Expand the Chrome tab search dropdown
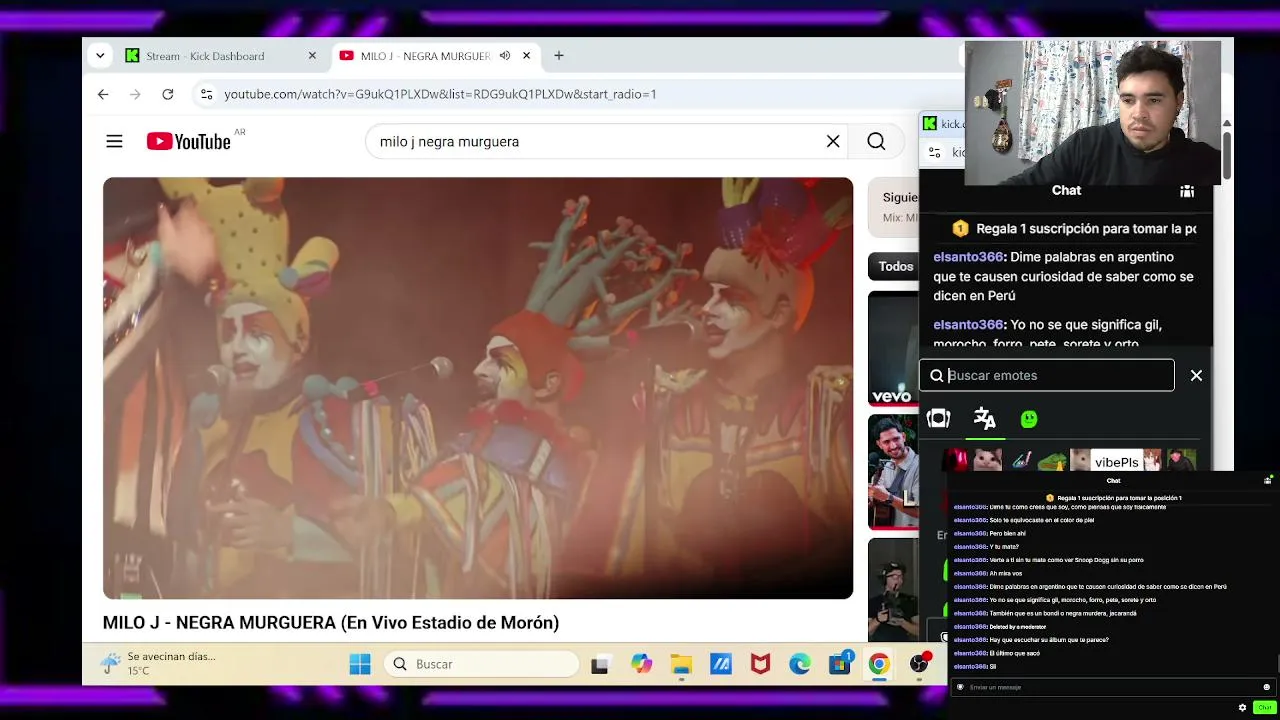The width and height of the screenshot is (1280, 720). [x=100, y=56]
